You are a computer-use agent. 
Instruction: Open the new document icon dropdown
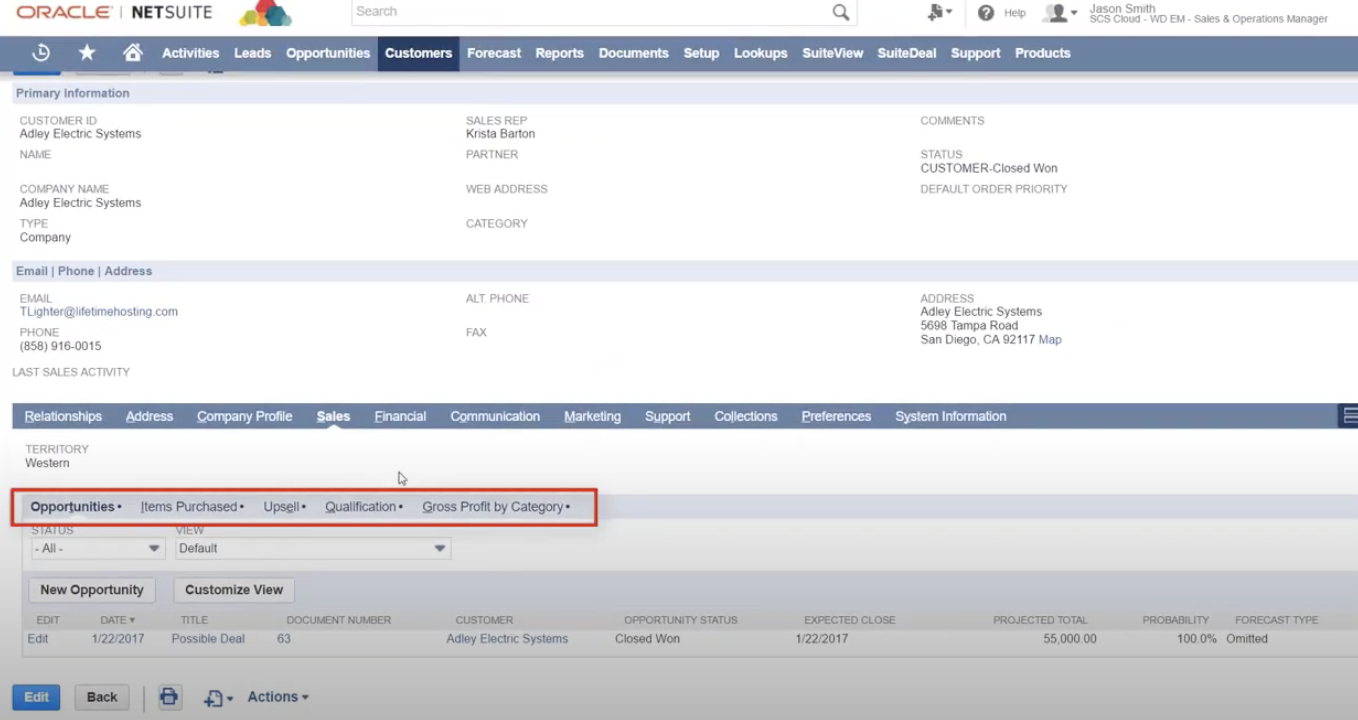(216, 698)
